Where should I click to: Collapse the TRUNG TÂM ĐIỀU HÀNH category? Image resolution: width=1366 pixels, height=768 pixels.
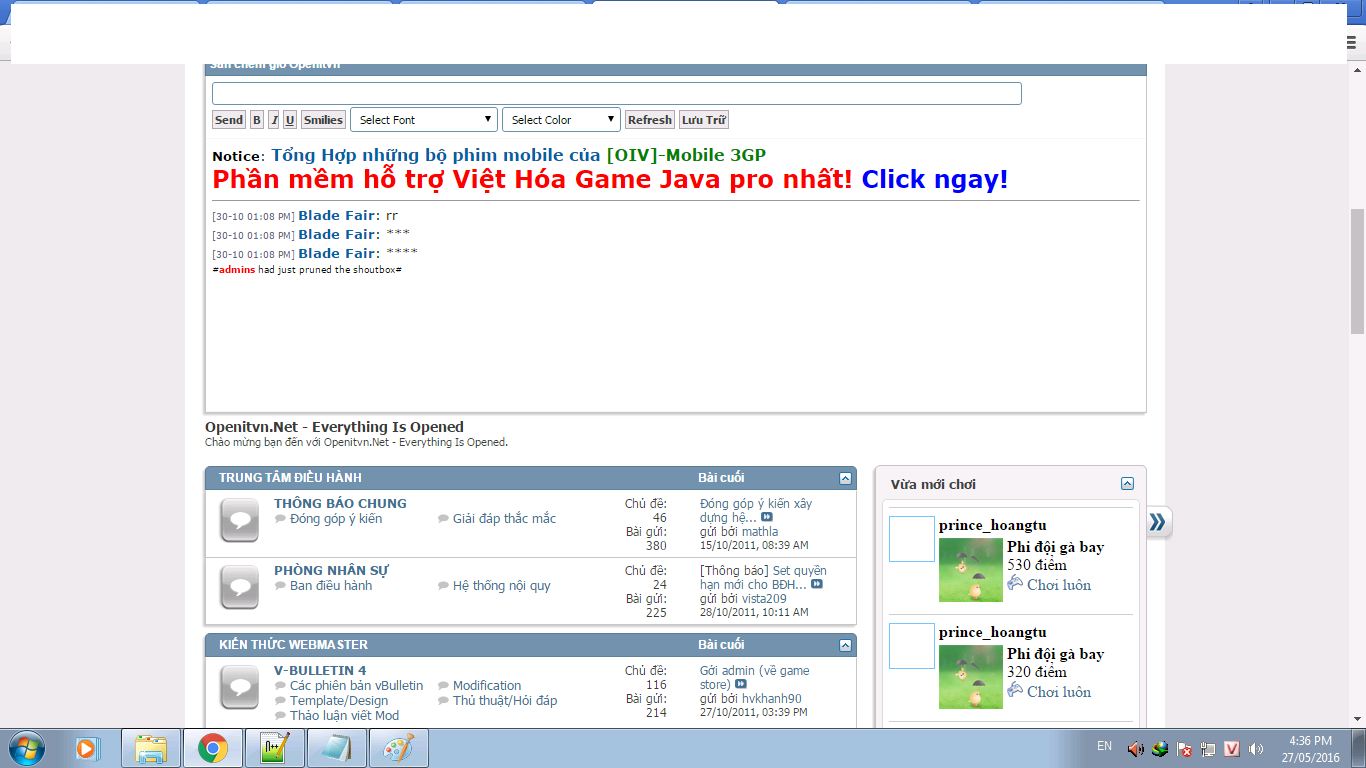(x=845, y=479)
